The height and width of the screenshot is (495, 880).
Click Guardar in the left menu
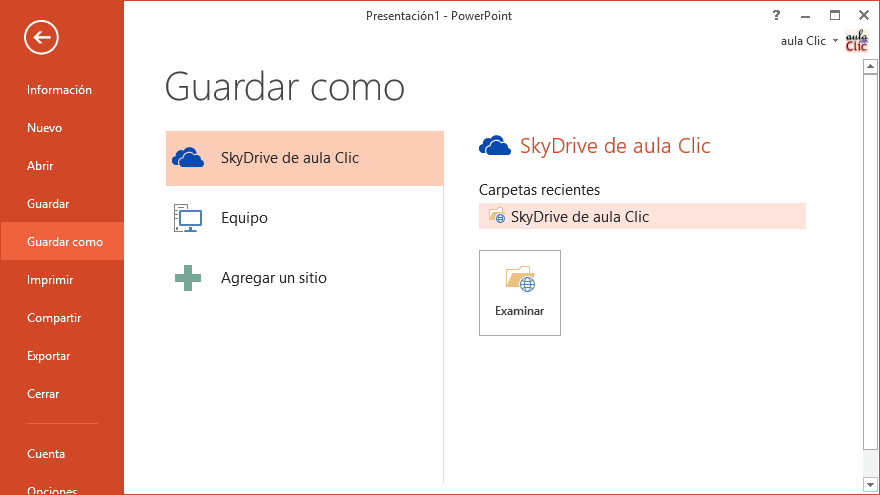click(48, 204)
